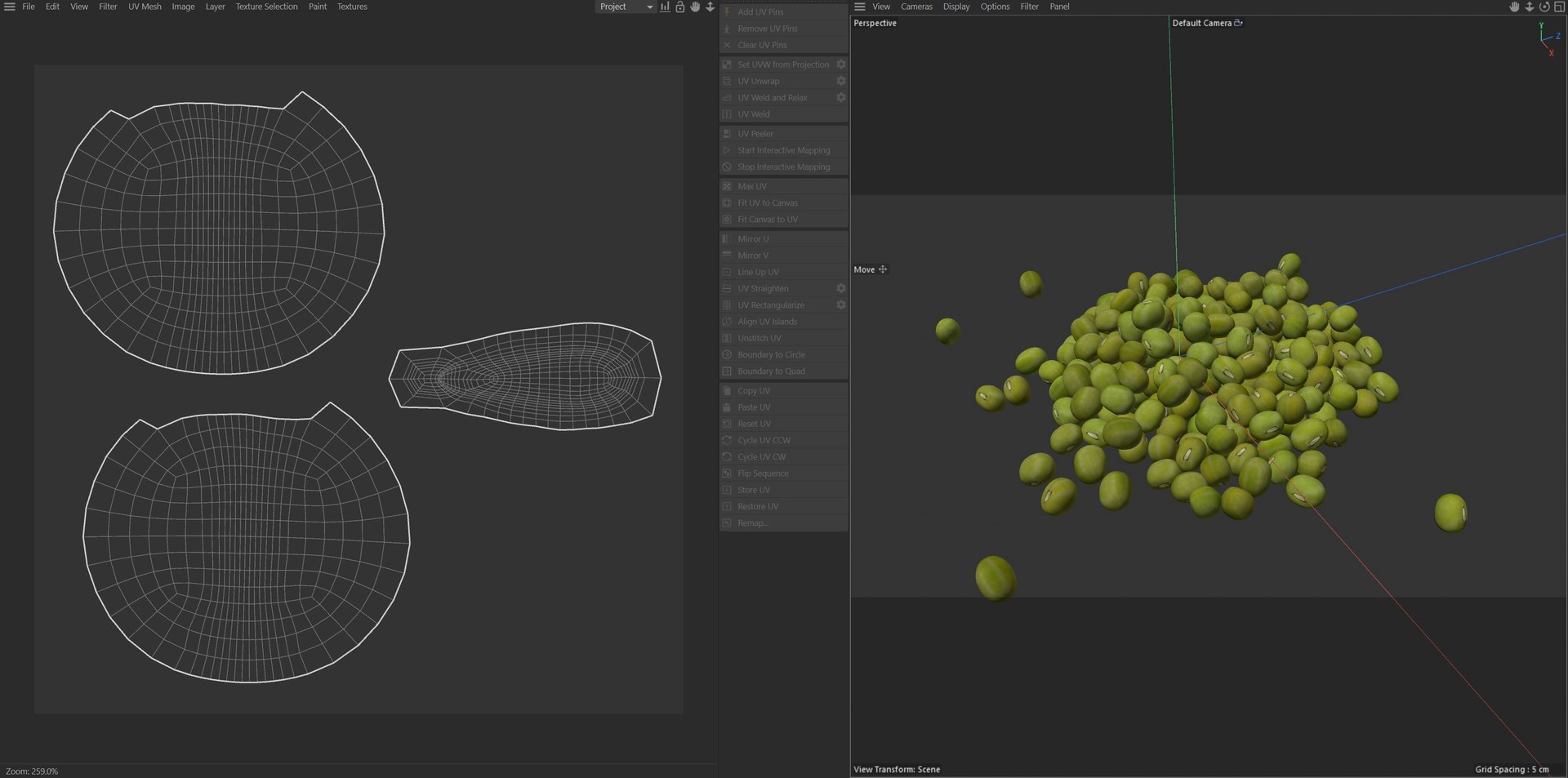Open the Textures menu
1568x778 pixels.
[352, 7]
